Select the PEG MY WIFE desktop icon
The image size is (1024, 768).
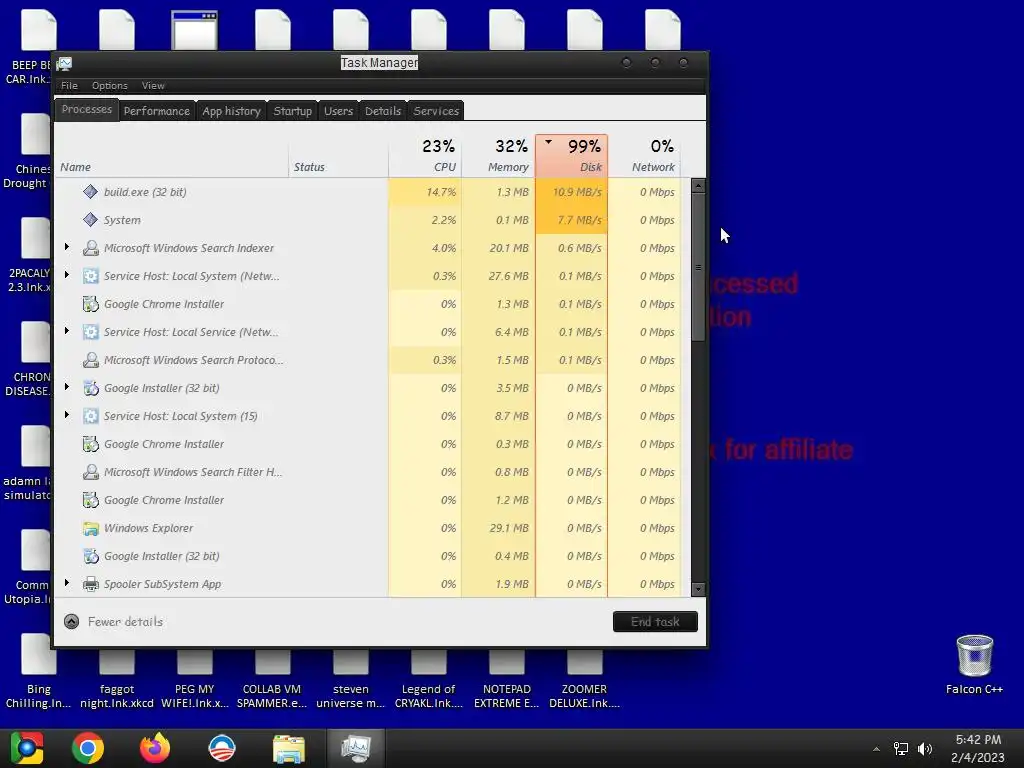(x=195, y=679)
